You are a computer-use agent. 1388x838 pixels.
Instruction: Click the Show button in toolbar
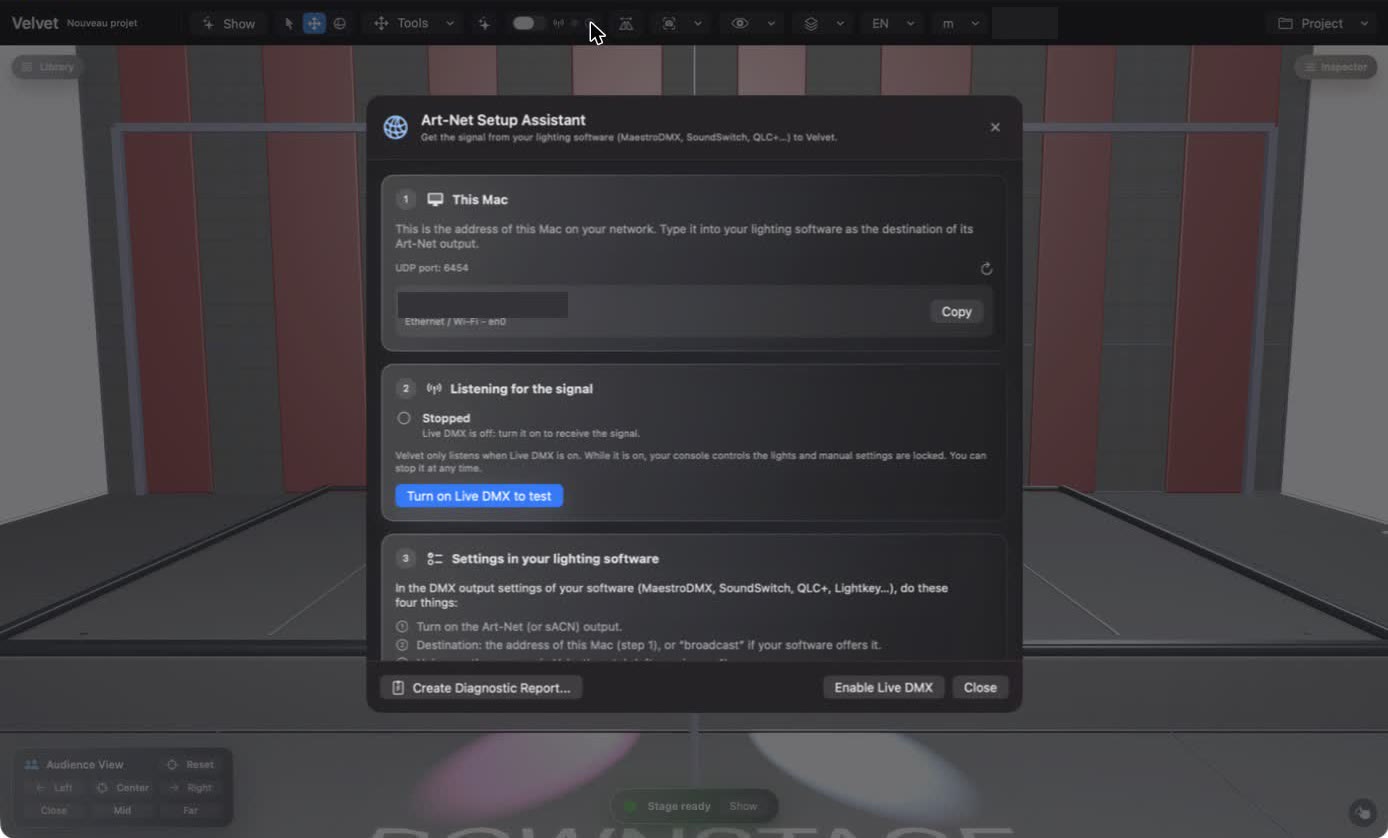click(228, 23)
